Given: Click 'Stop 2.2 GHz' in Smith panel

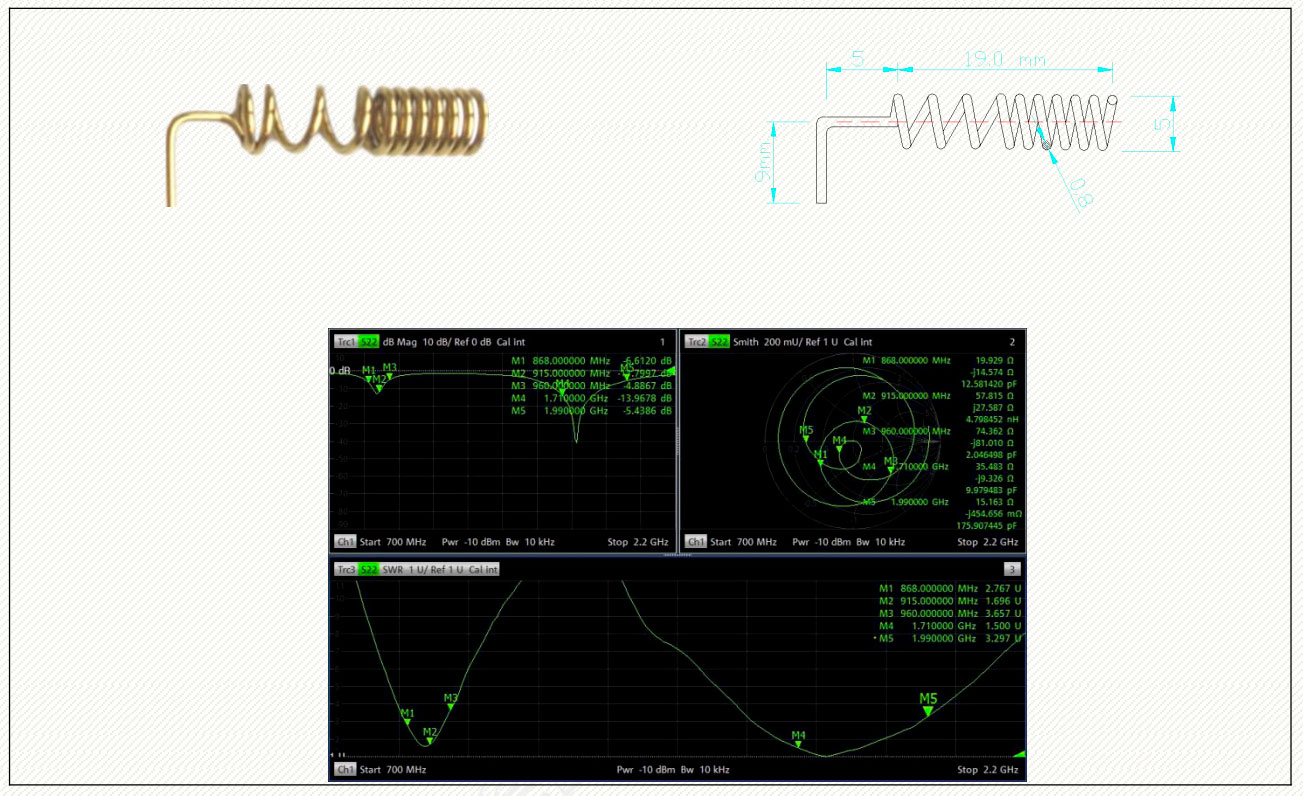Looking at the screenshot, I should tap(988, 542).
